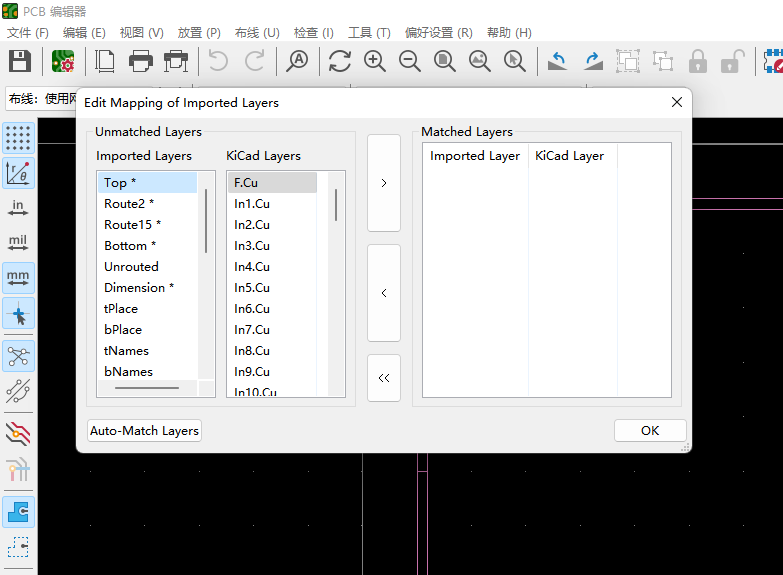Toggle ratsnest display icon
Image resolution: width=783 pixels, height=575 pixels.
tap(18, 356)
